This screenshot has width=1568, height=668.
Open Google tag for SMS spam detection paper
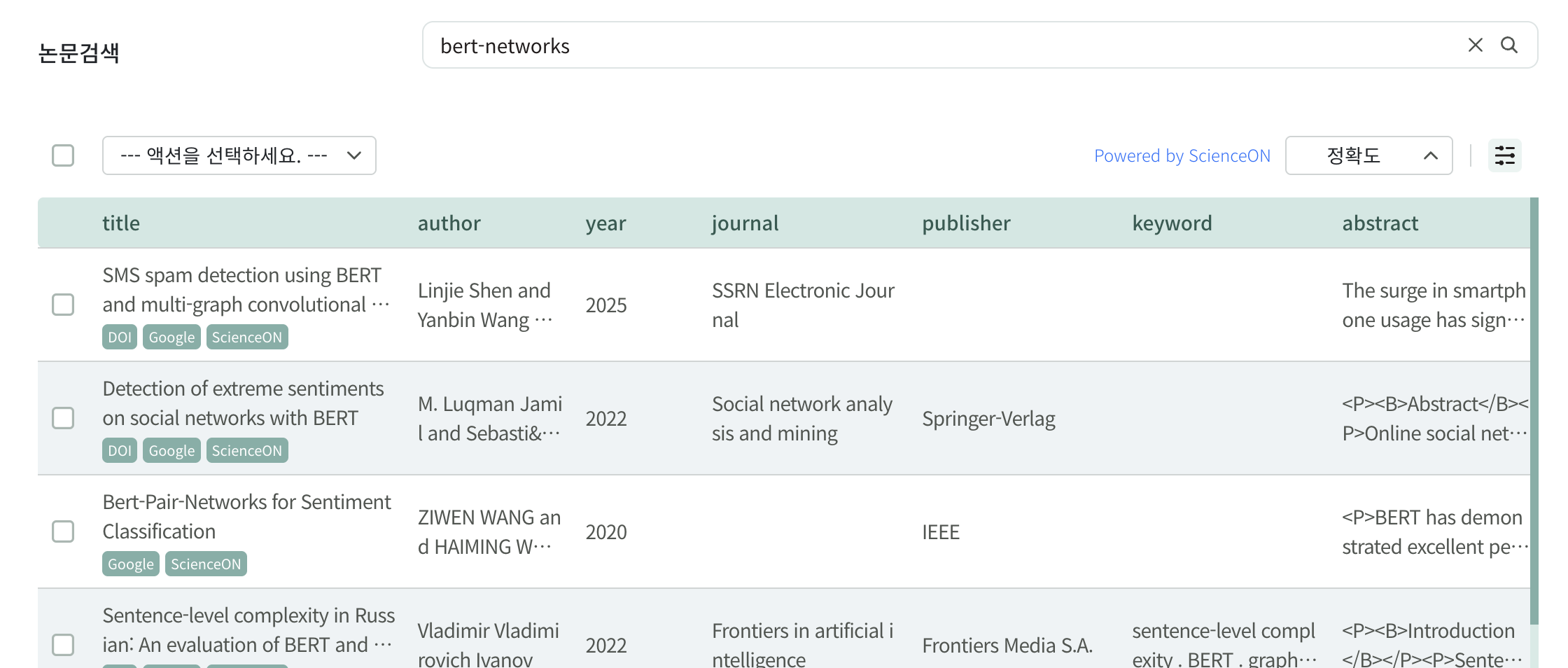[171, 337]
